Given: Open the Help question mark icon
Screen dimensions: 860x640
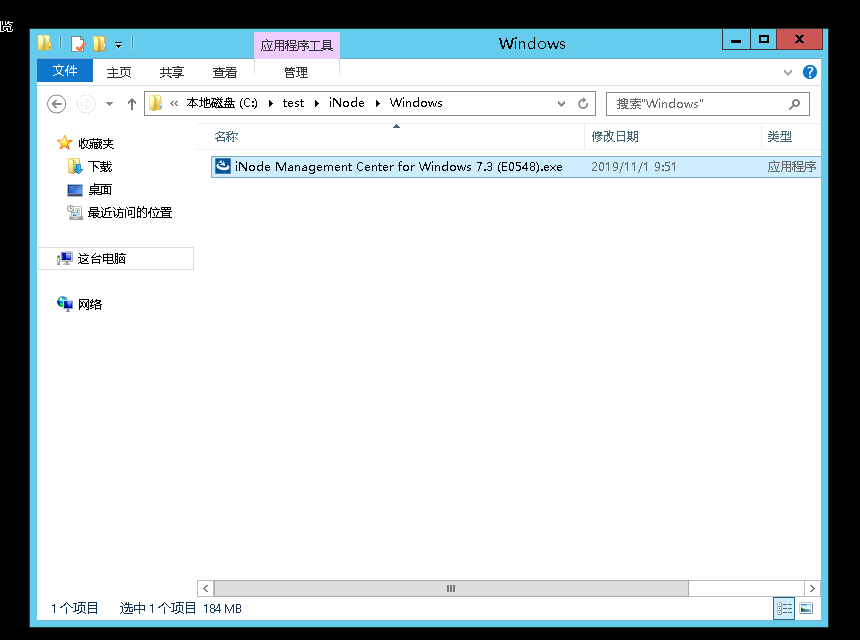Looking at the screenshot, I should pos(810,72).
